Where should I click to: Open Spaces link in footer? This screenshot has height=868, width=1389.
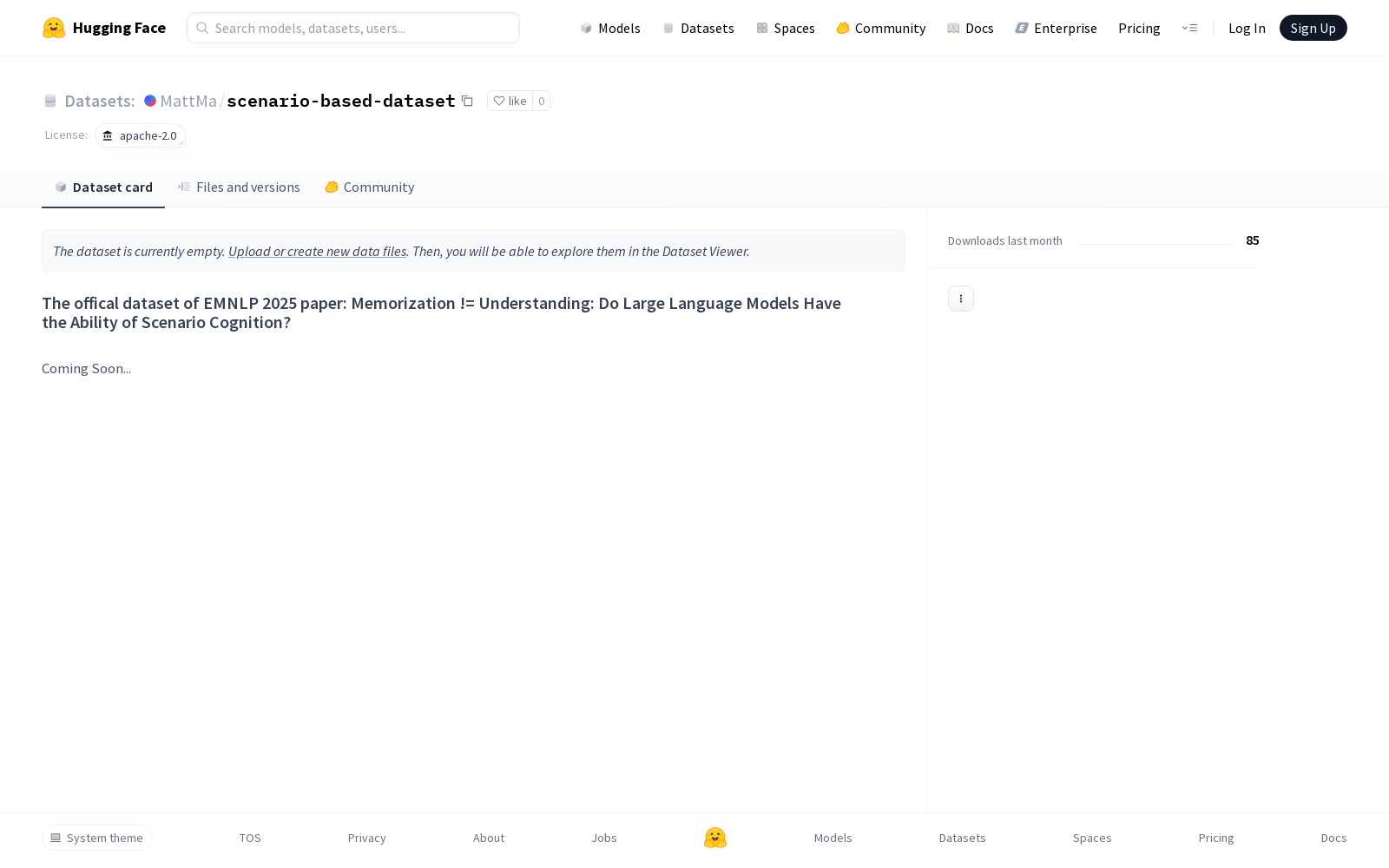[x=1092, y=838]
